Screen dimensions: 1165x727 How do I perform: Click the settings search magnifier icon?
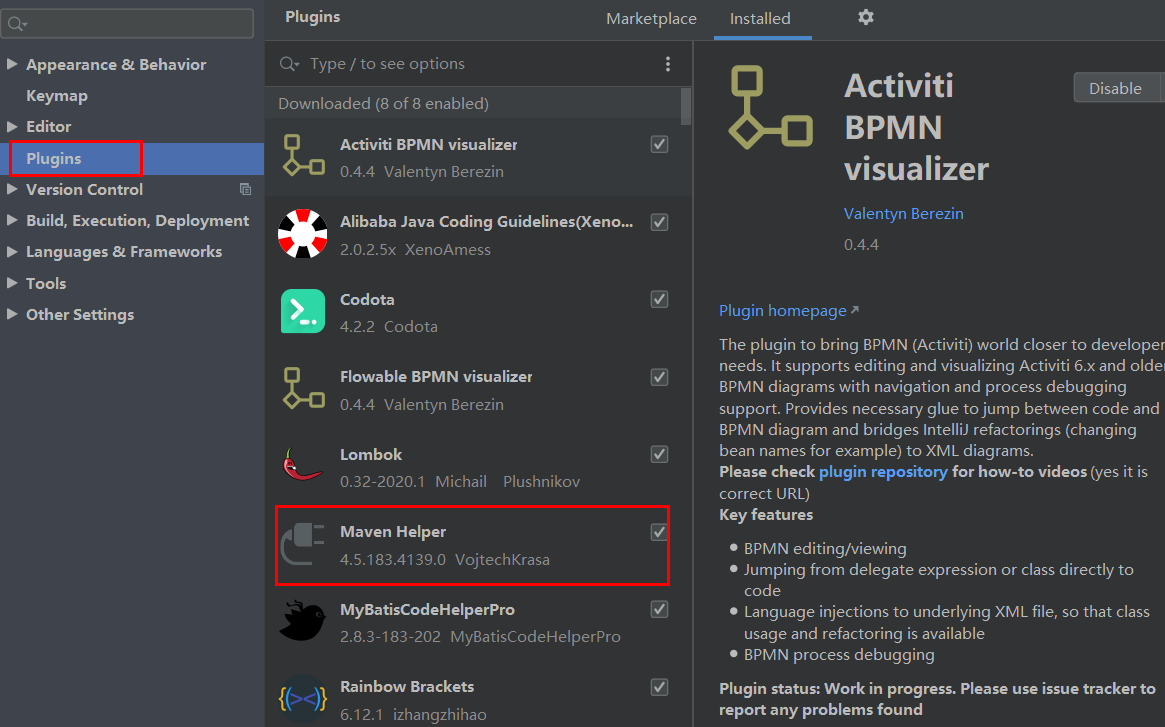pyautogui.click(x=16, y=24)
